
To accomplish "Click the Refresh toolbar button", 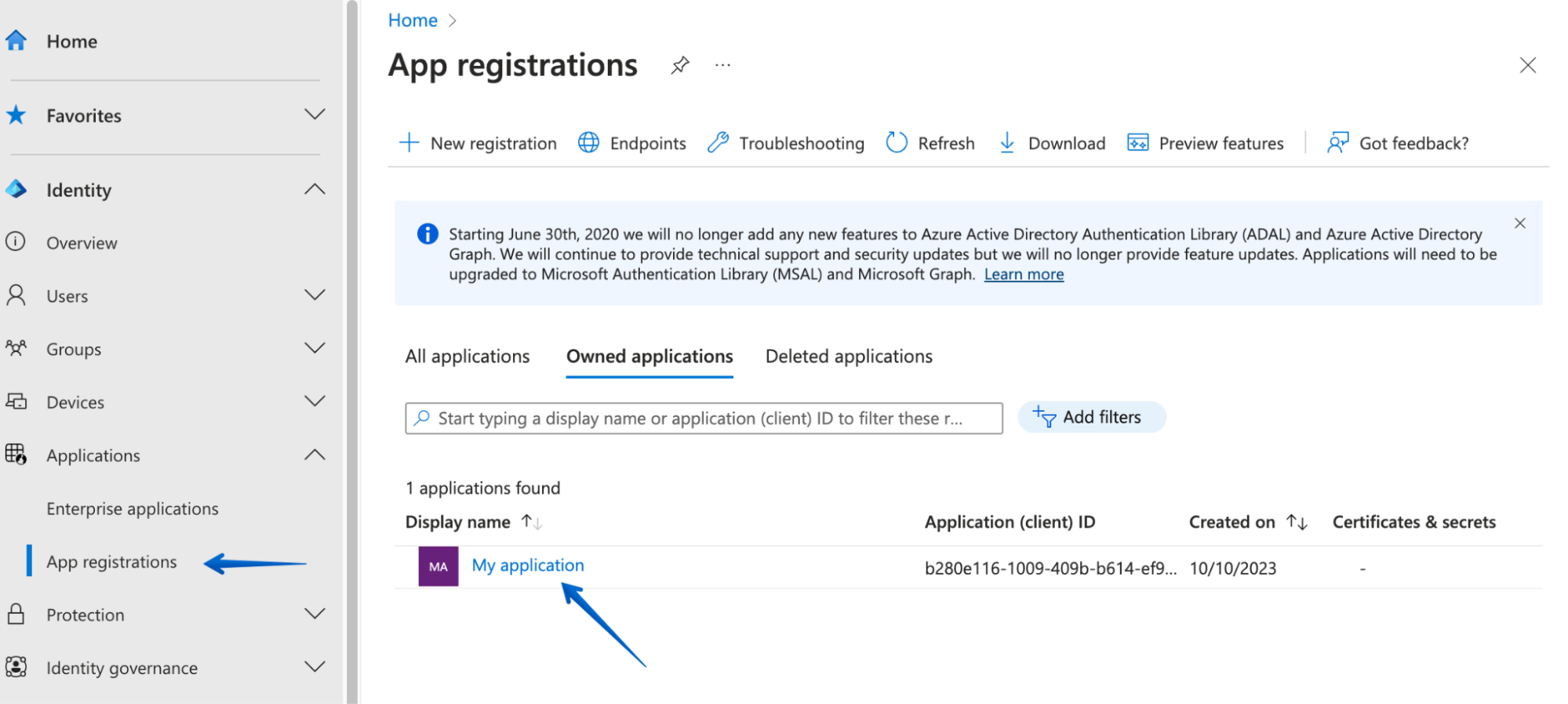I will point(930,143).
